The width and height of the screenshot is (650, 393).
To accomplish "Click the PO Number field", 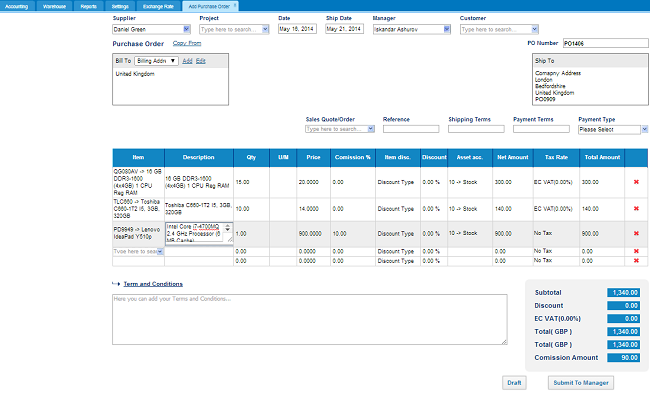I will 606,43.
